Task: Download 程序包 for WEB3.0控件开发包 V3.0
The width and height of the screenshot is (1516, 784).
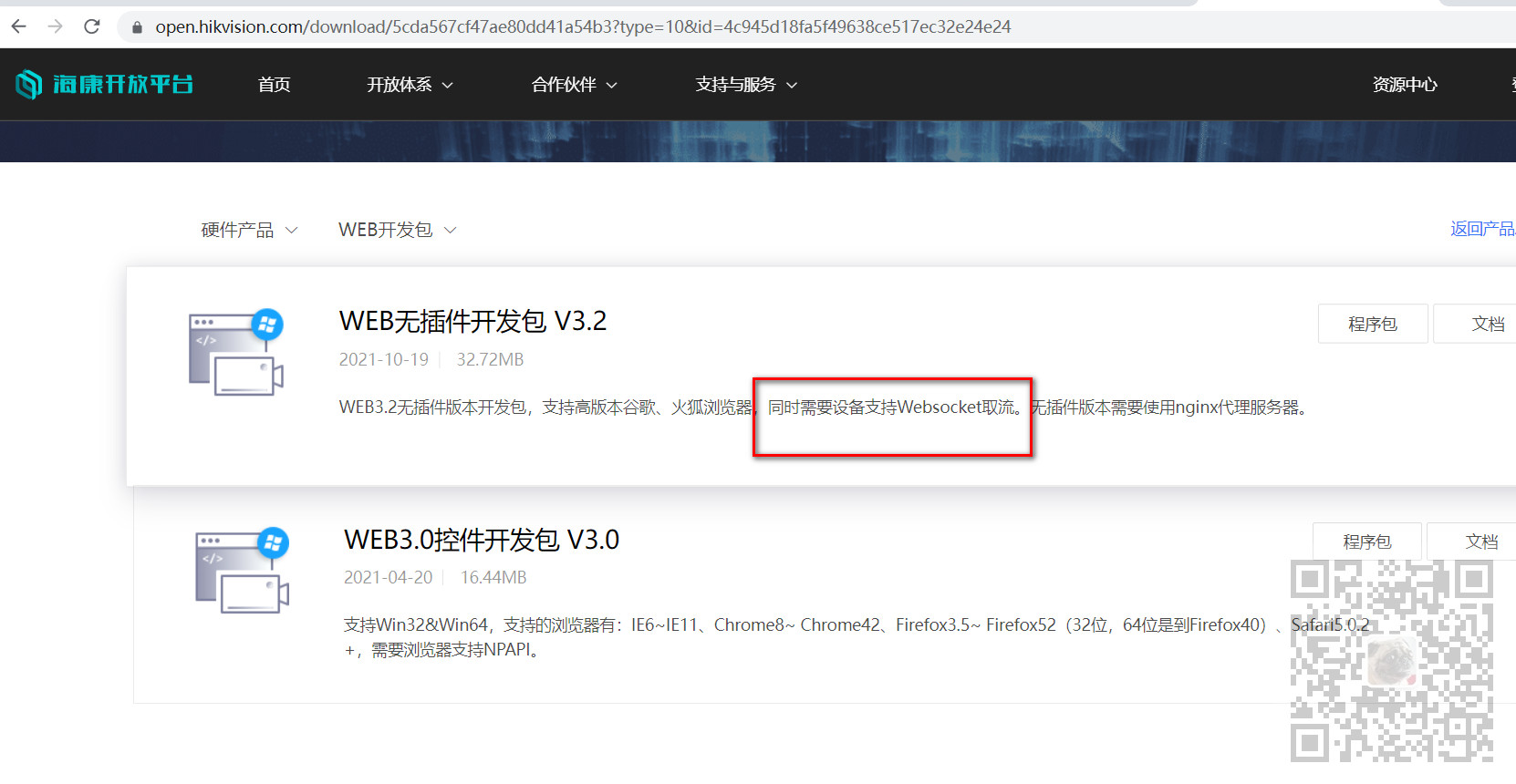Action: coord(1367,542)
